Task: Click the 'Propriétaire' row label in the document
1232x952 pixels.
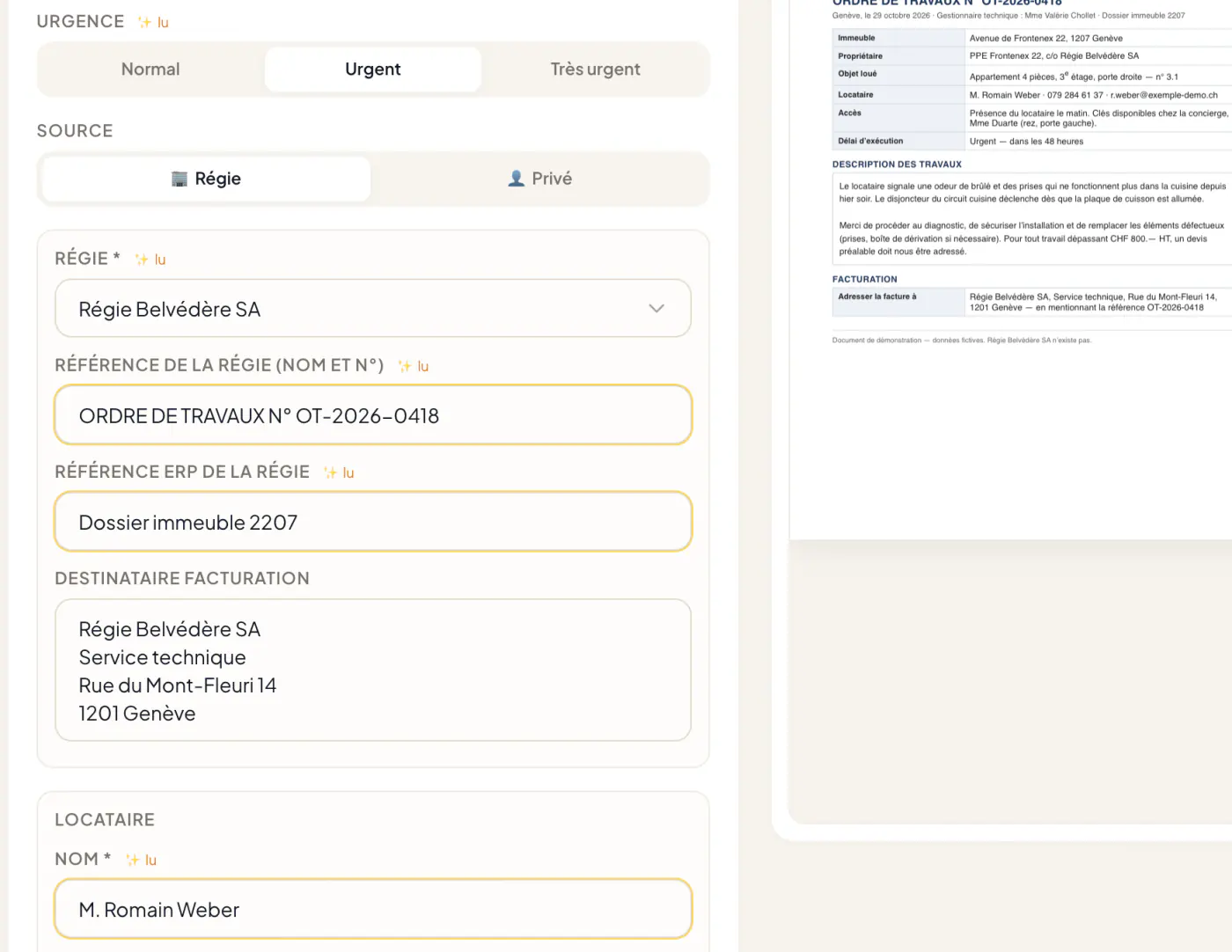Action: pyautogui.click(x=860, y=56)
